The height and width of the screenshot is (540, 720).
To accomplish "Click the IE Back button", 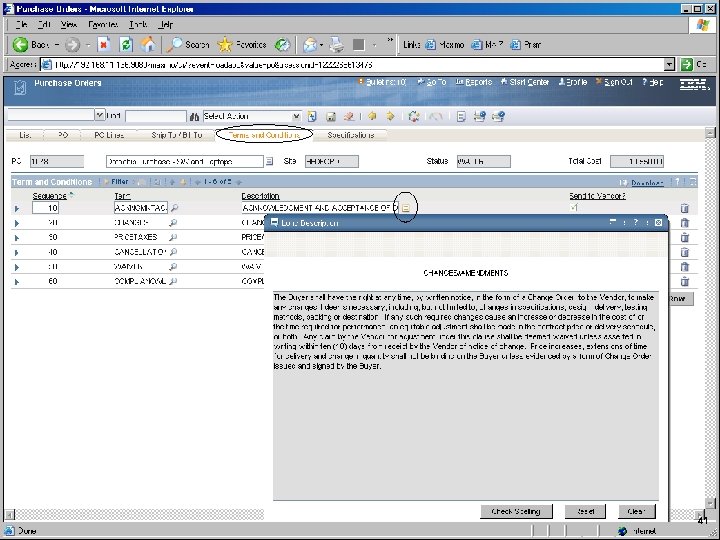I will pos(31,45).
